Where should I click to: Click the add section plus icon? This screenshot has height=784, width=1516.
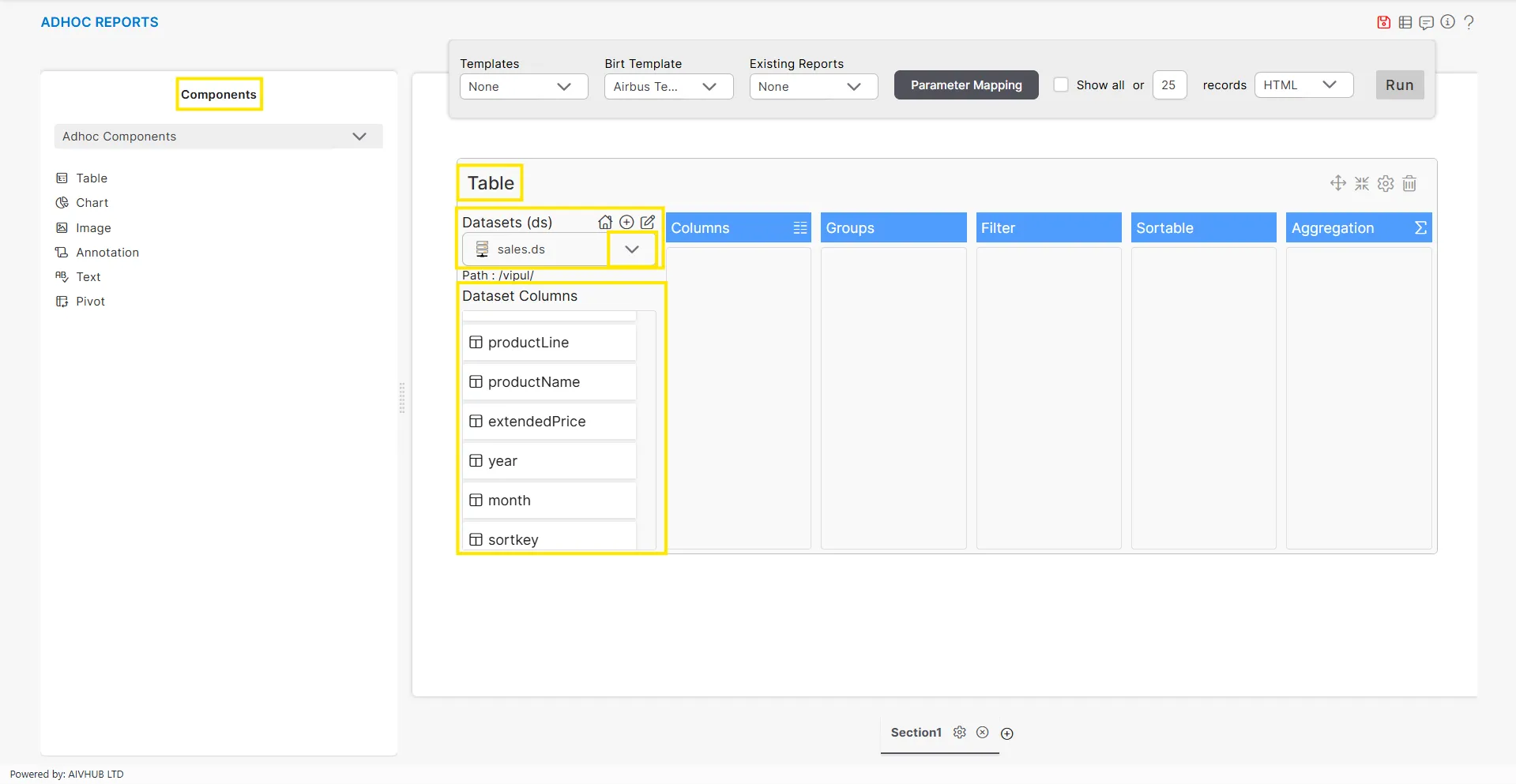point(1006,733)
